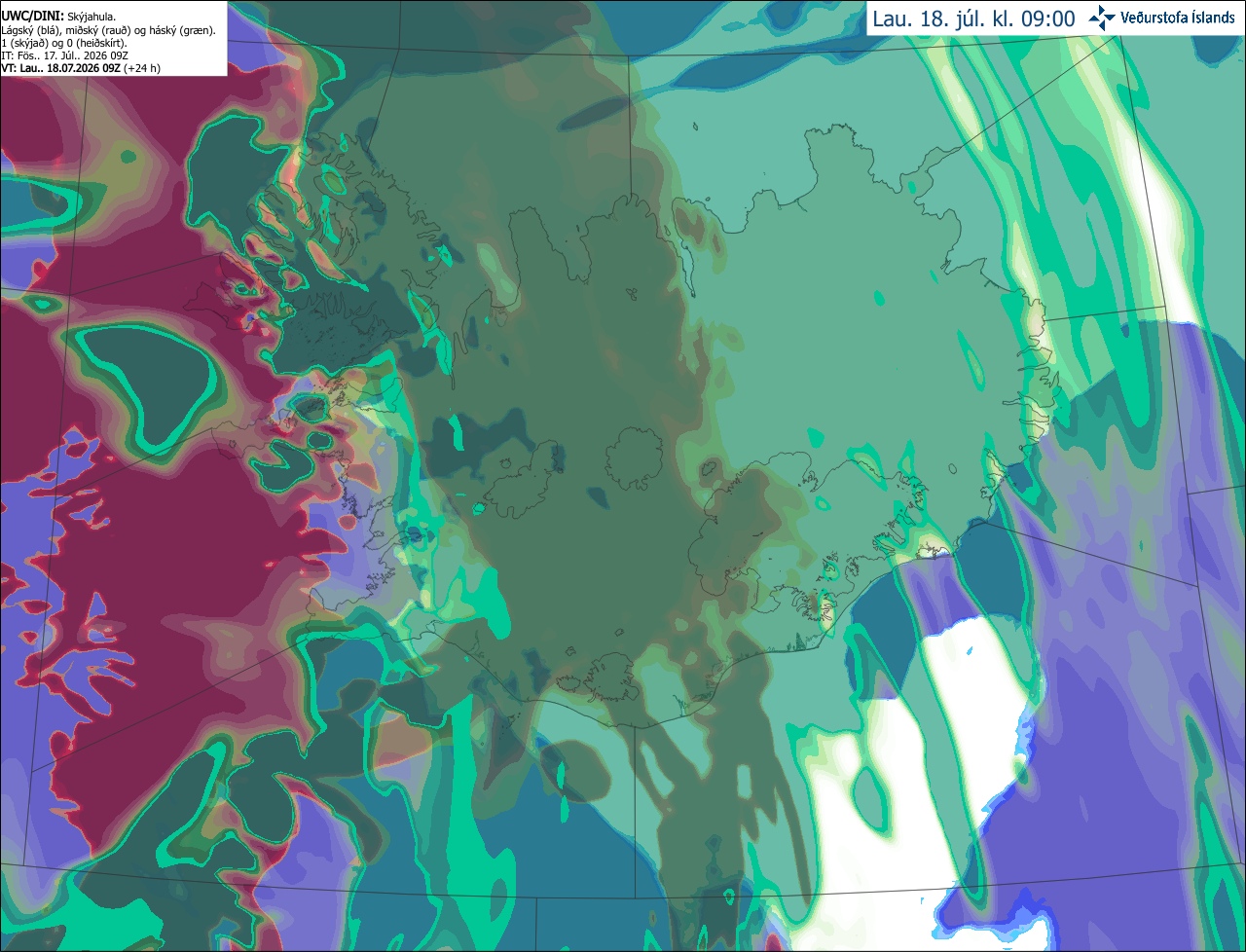Click the '1 (skýjað) og 0 (heiðskírt)' legend line
This screenshot has height=952, width=1246.
(x=64, y=43)
